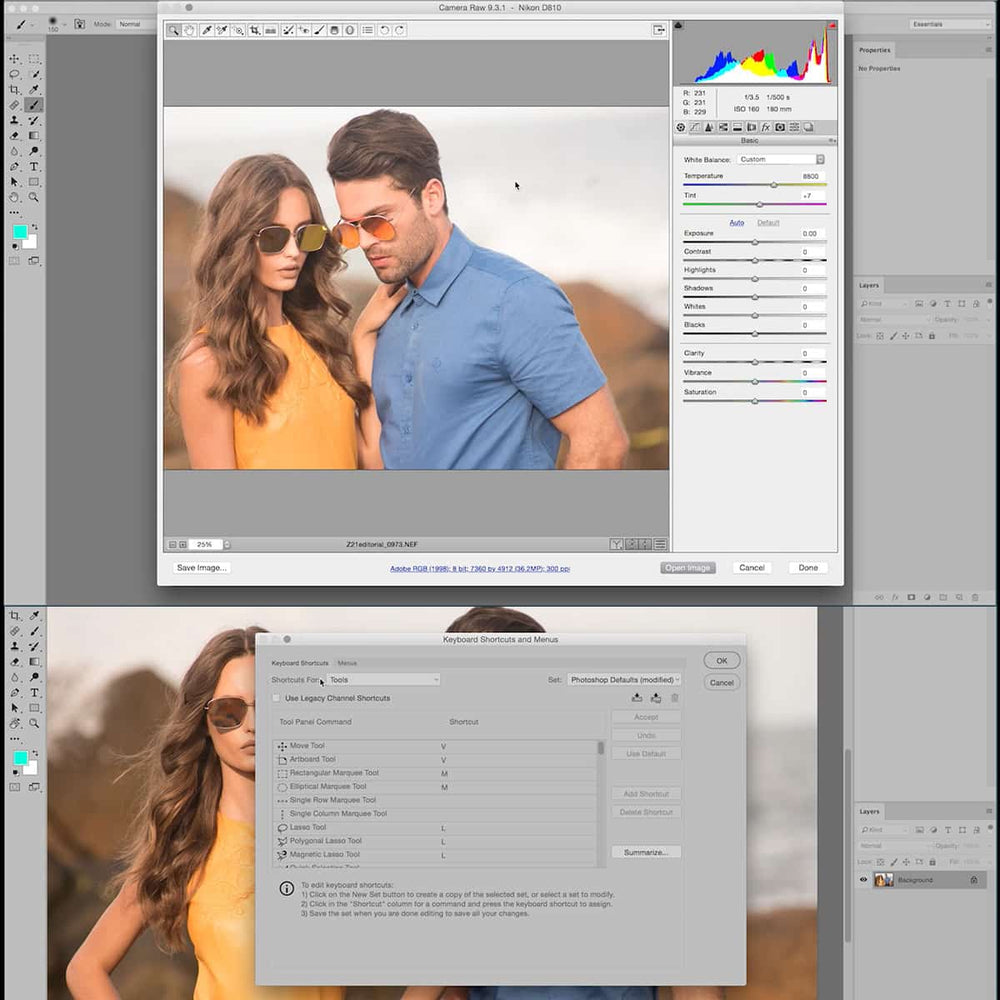Click the Auto link in the Basic panel

point(737,222)
